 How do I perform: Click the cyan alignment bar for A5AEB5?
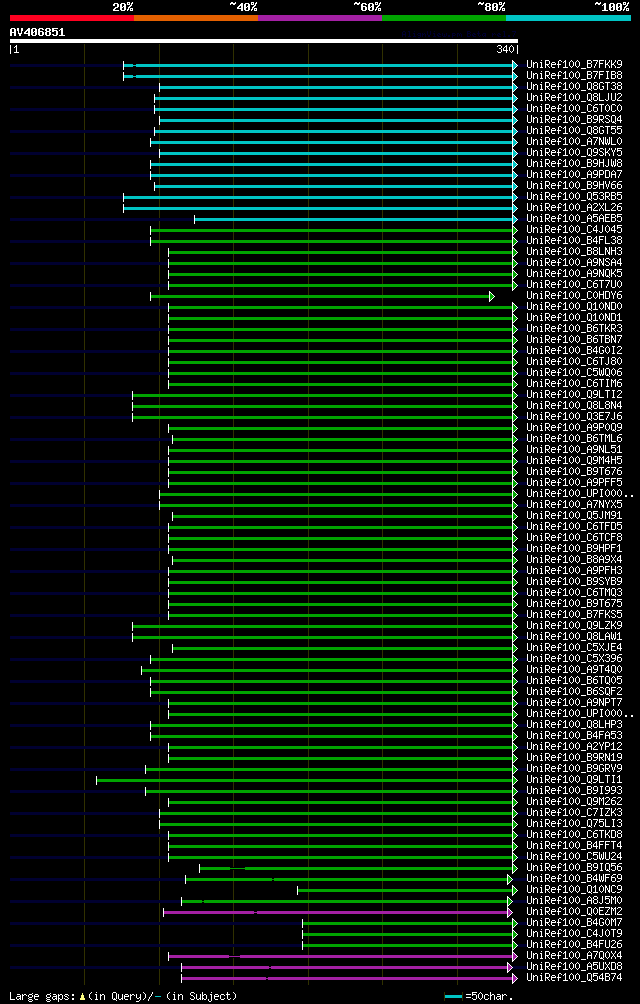(x=354, y=219)
